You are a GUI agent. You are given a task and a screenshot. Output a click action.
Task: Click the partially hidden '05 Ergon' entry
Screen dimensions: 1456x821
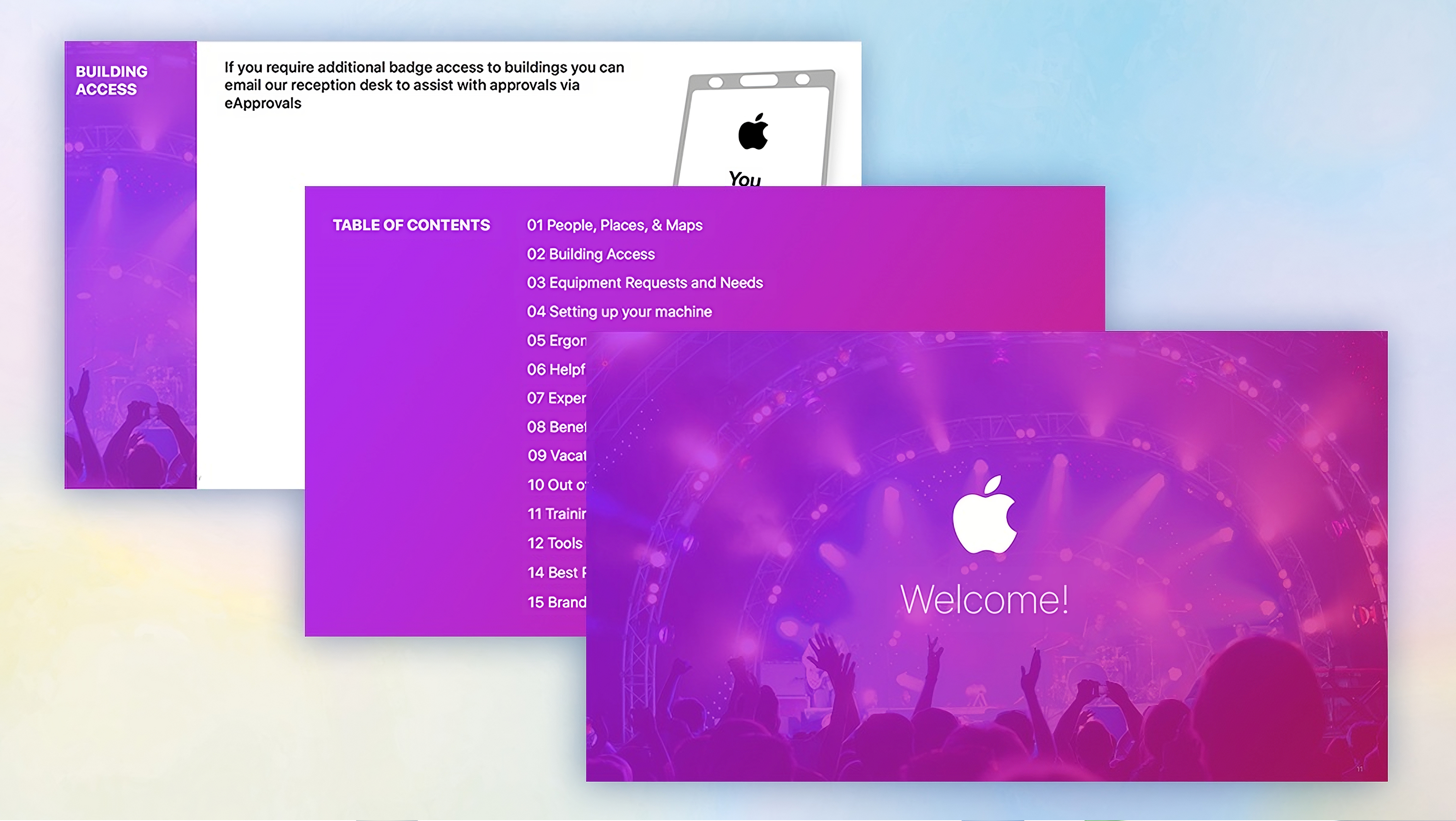click(556, 340)
